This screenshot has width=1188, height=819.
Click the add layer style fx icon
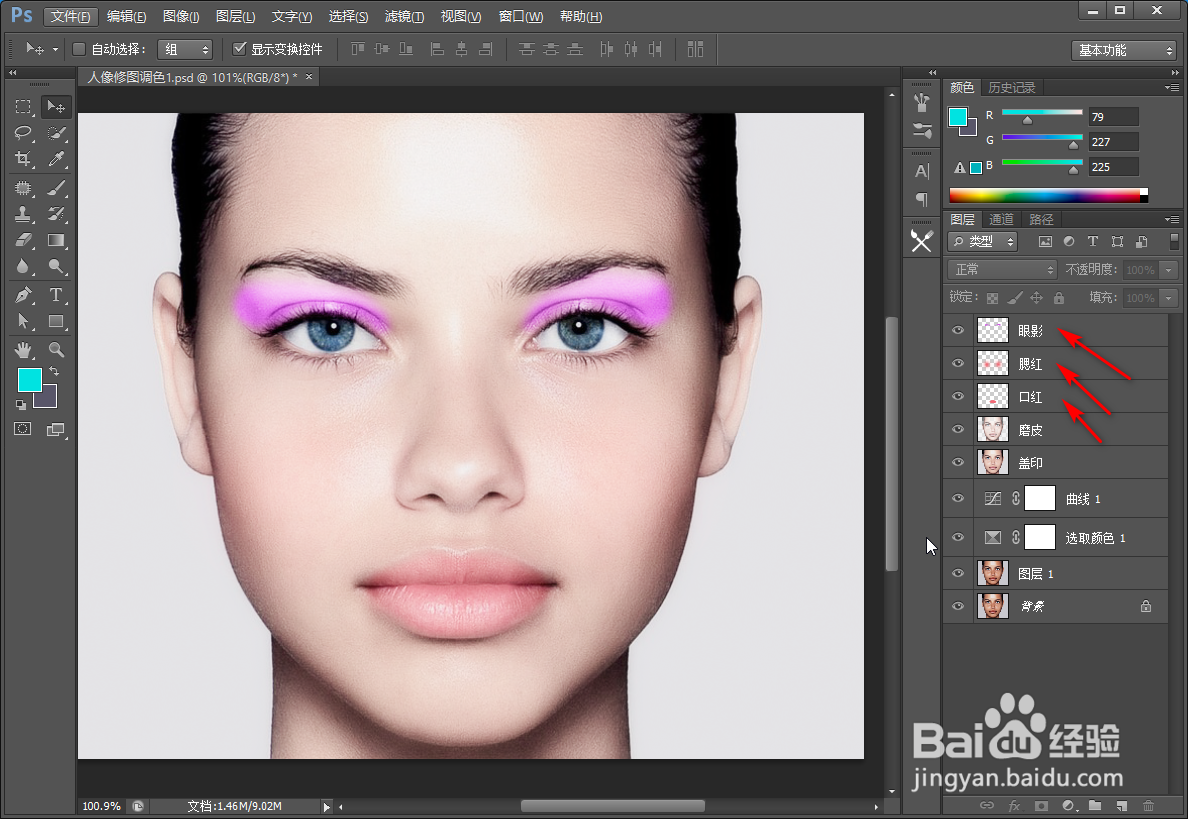pyautogui.click(x=1014, y=805)
